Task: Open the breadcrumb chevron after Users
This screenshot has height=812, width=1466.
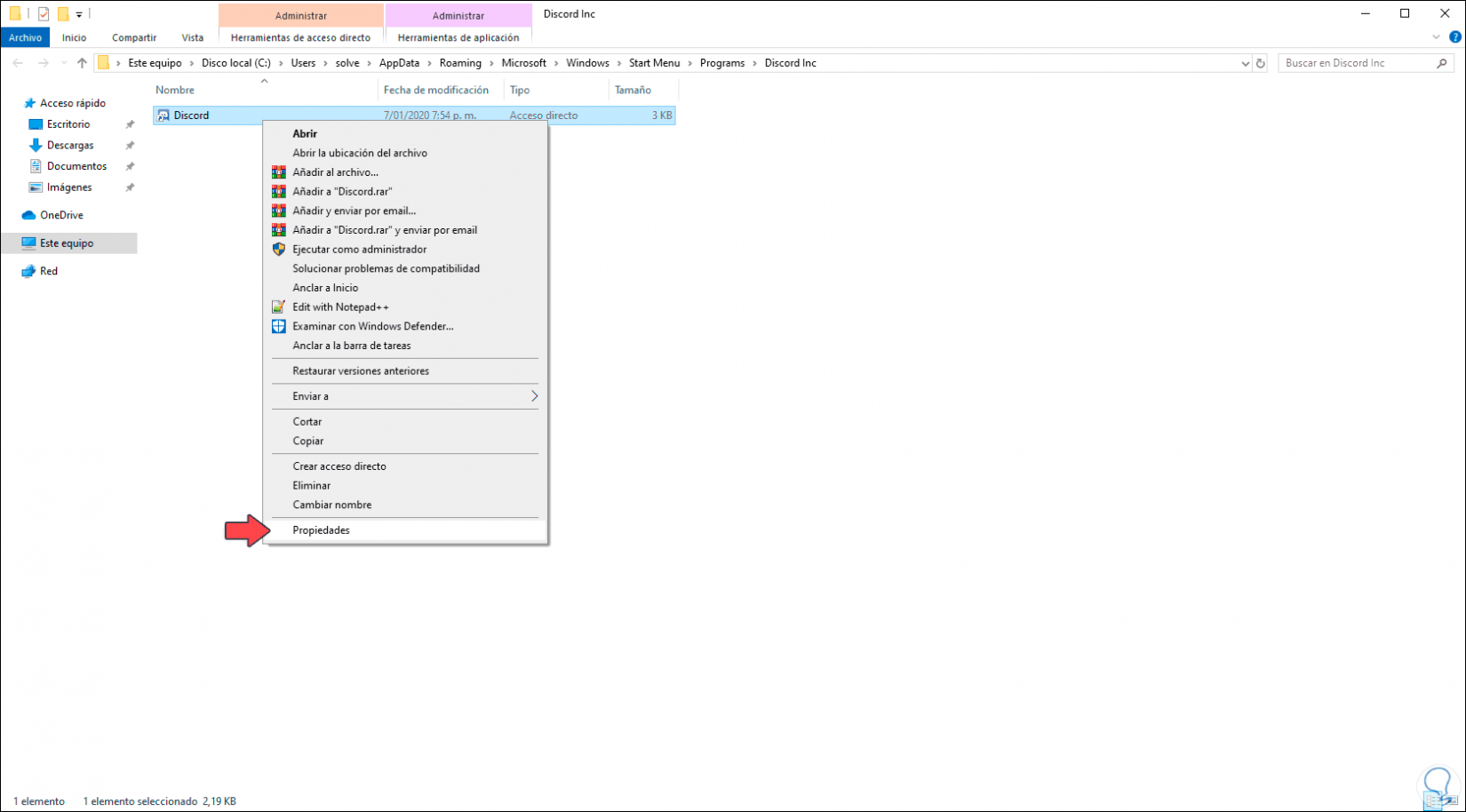Action: coord(325,63)
